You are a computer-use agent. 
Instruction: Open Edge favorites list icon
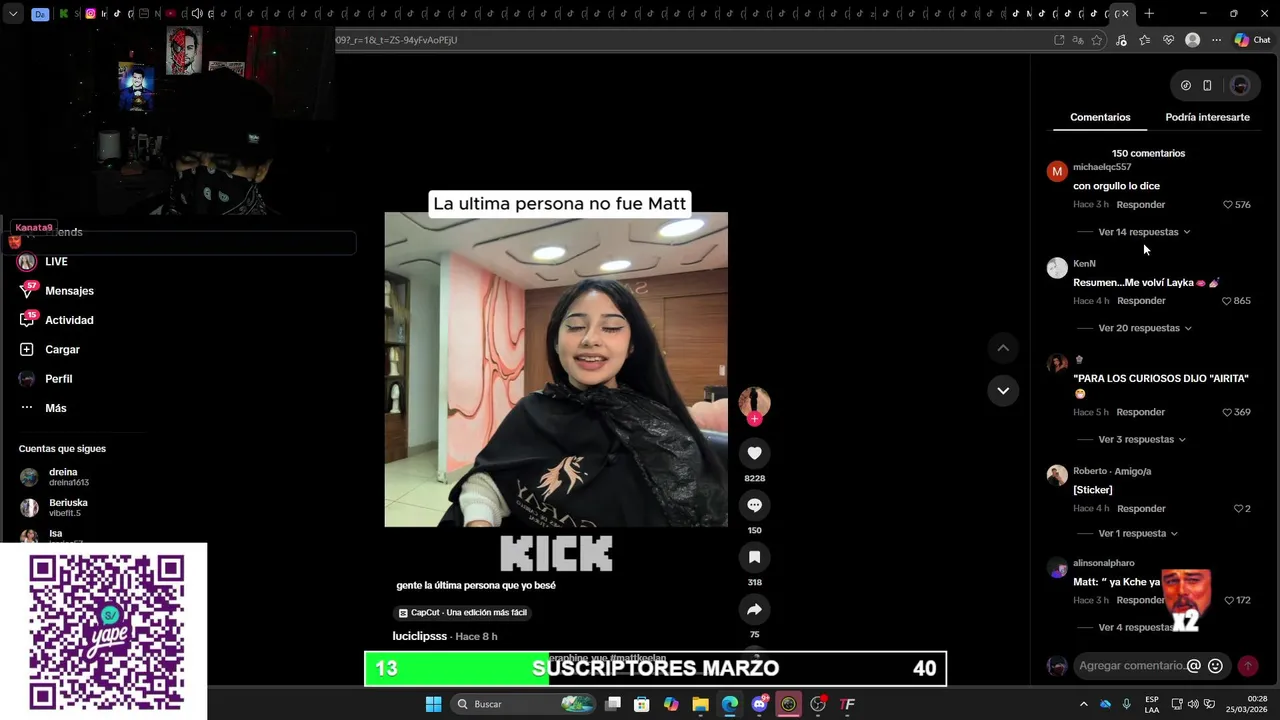[1144, 40]
